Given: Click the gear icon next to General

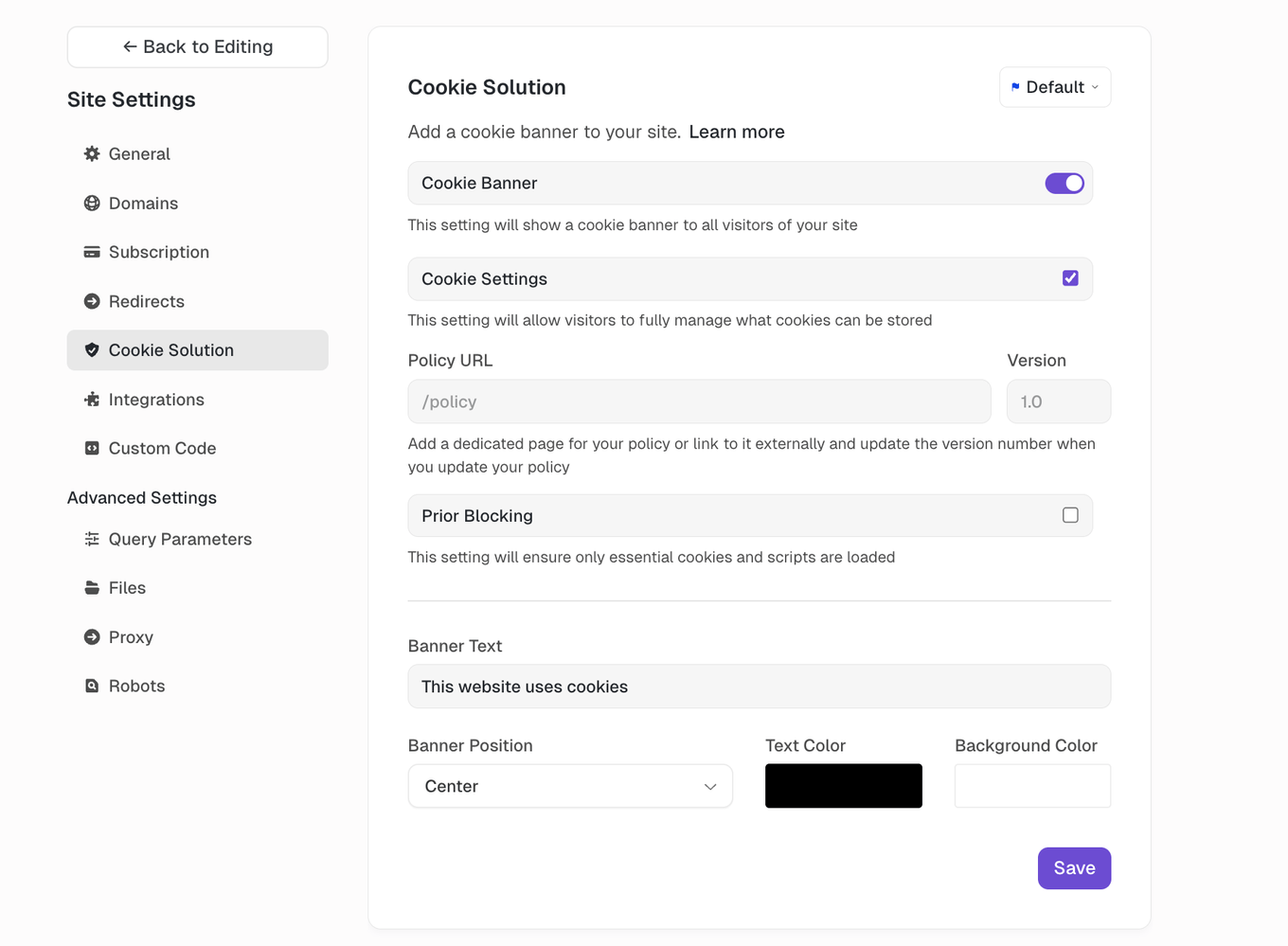Looking at the screenshot, I should (x=92, y=153).
